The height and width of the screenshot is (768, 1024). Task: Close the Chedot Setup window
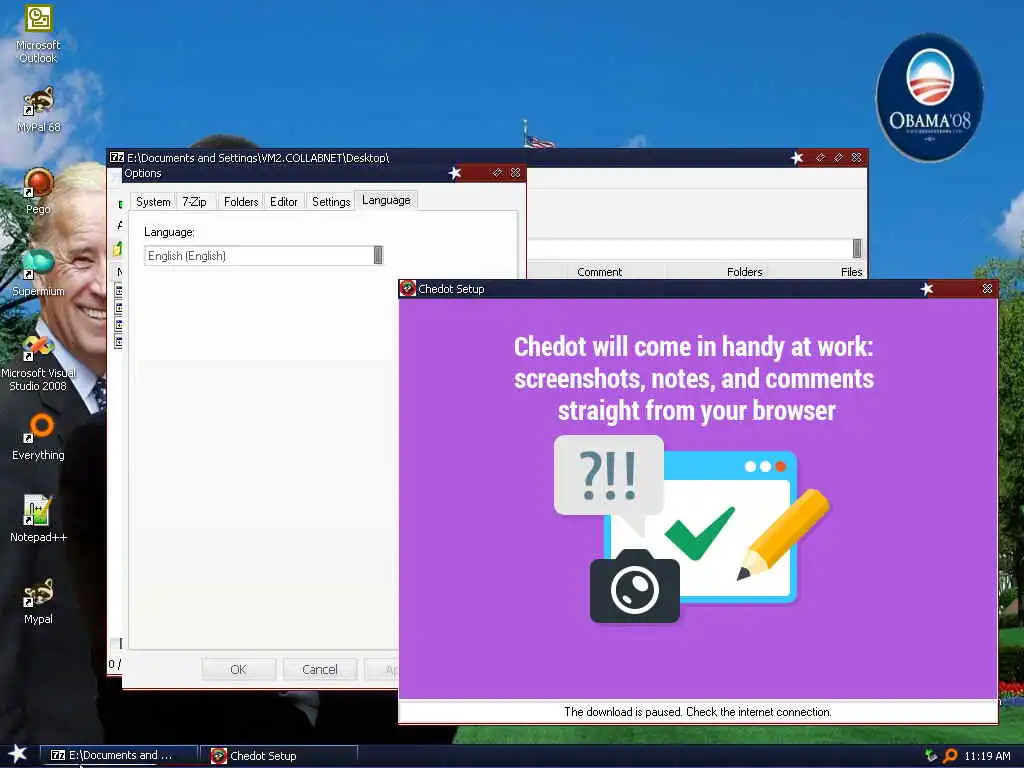987,289
